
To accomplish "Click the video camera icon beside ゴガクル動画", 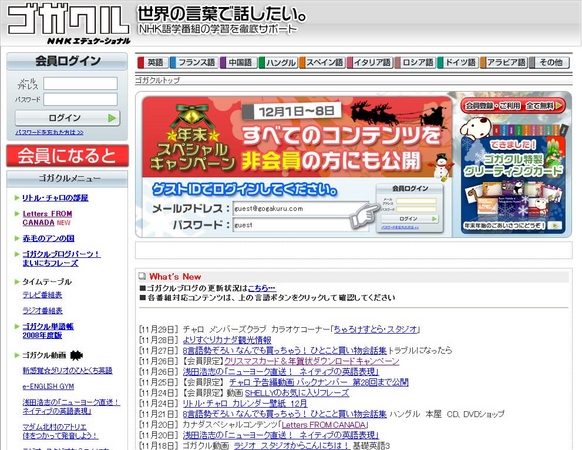I will click(x=76, y=355).
